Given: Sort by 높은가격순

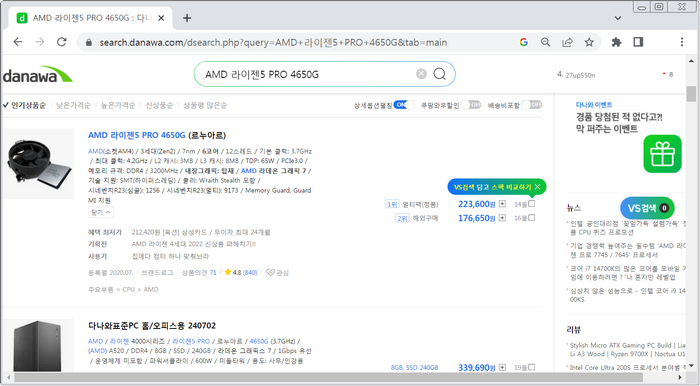Looking at the screenshot, I should pos(118,105).
